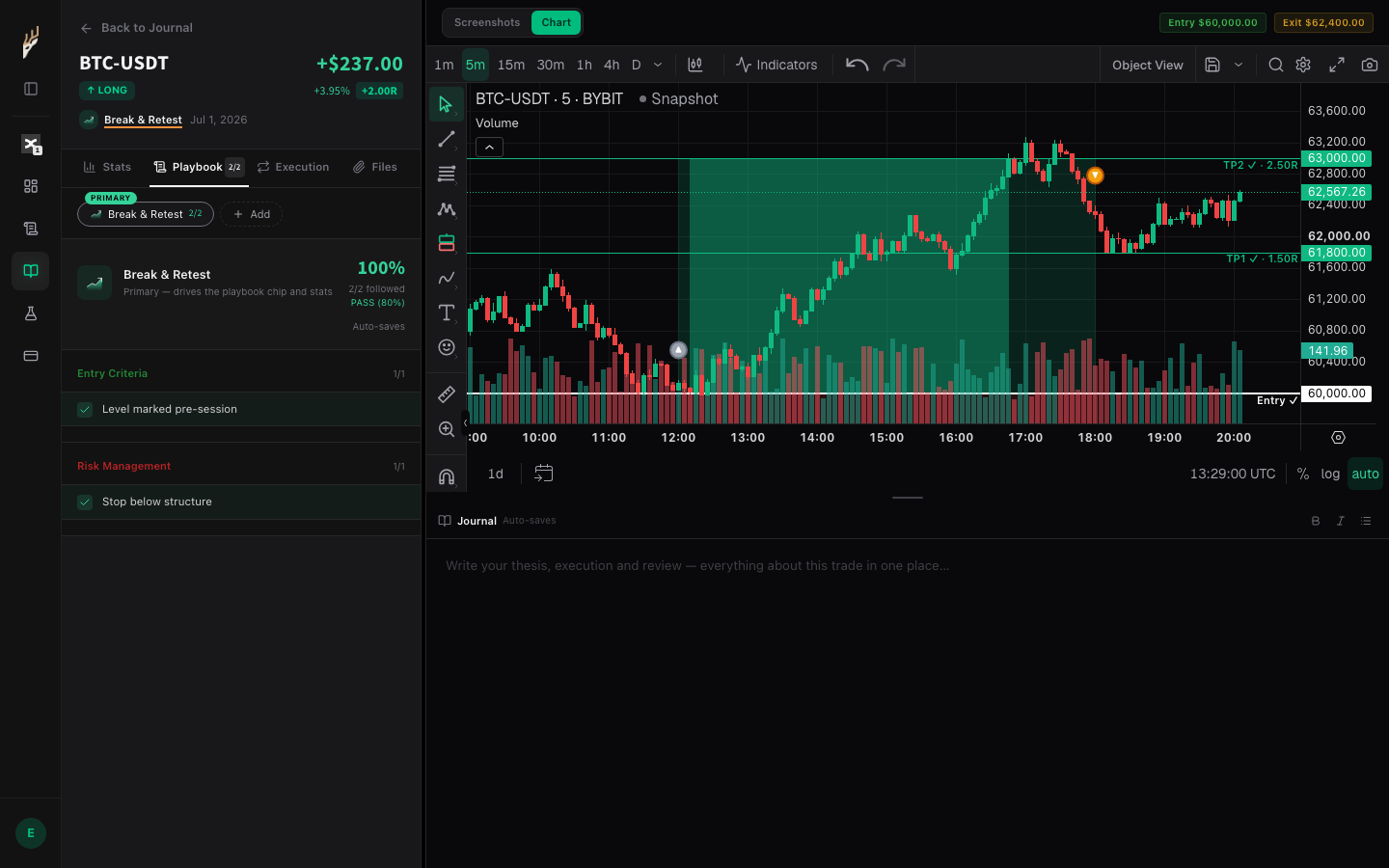This screenshot has width=1389, height=868.
Task: Activate the zoom in tool
Action: [446, 429]
